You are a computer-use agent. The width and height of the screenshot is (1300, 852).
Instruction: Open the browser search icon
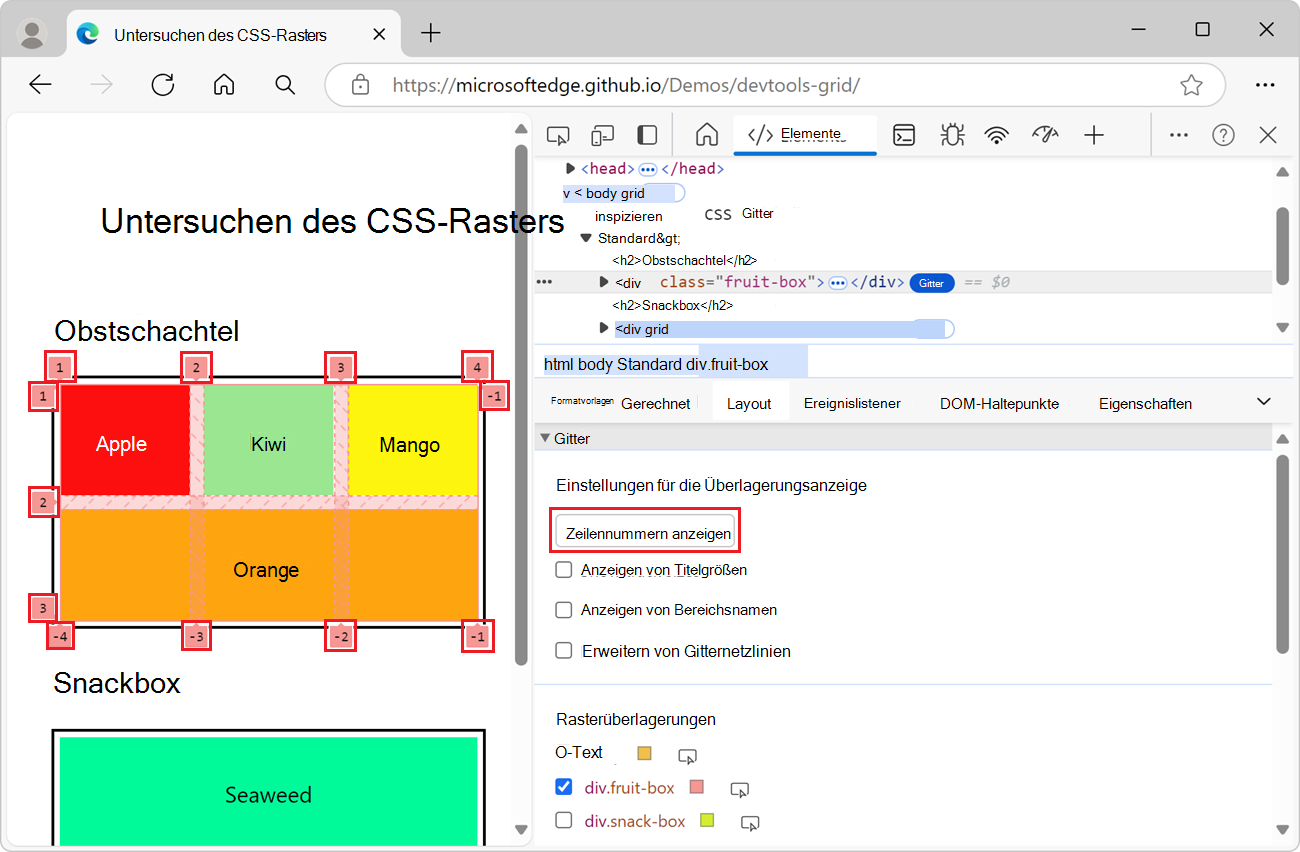(285, 85)
